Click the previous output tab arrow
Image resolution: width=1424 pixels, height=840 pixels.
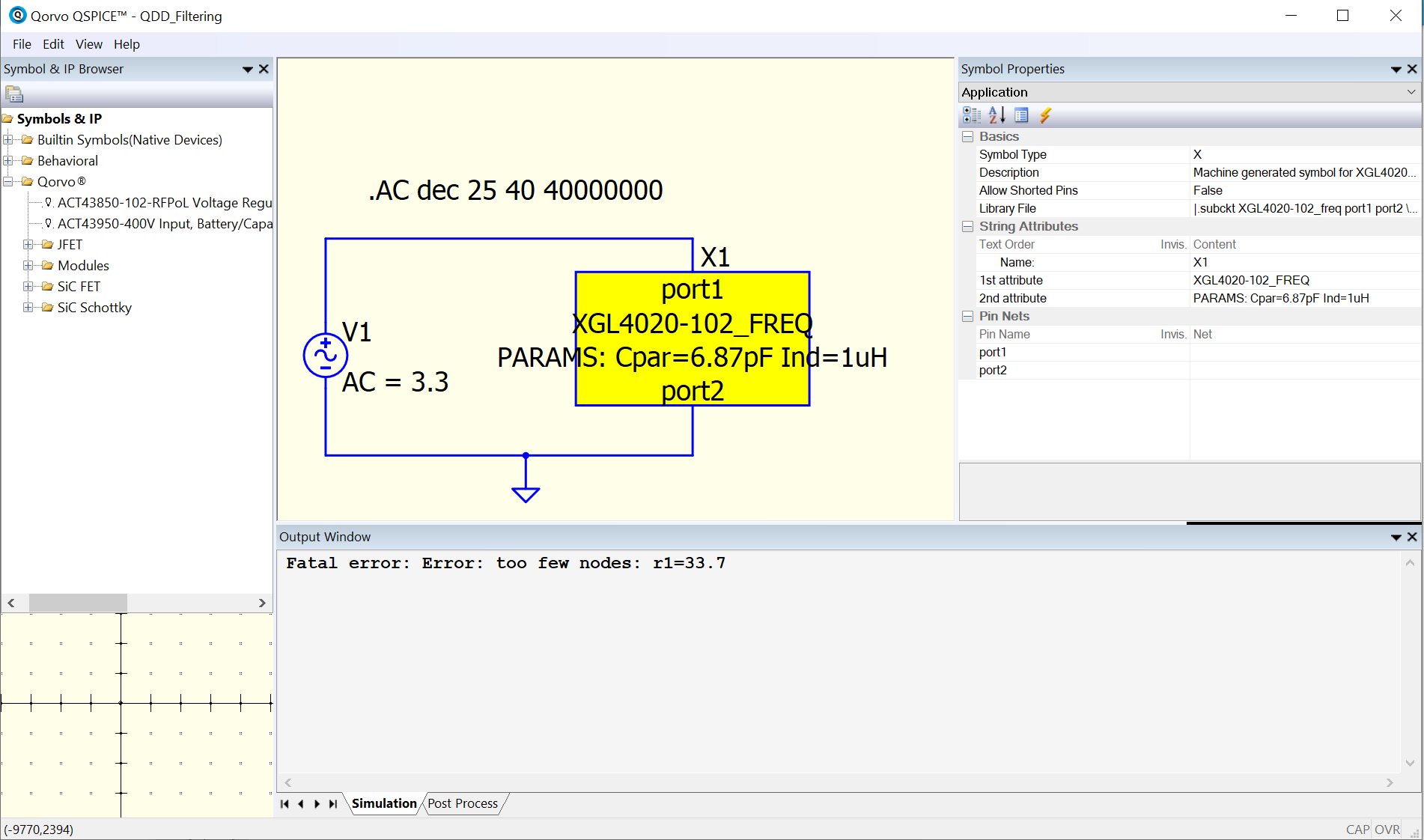[x=301, y=804]
